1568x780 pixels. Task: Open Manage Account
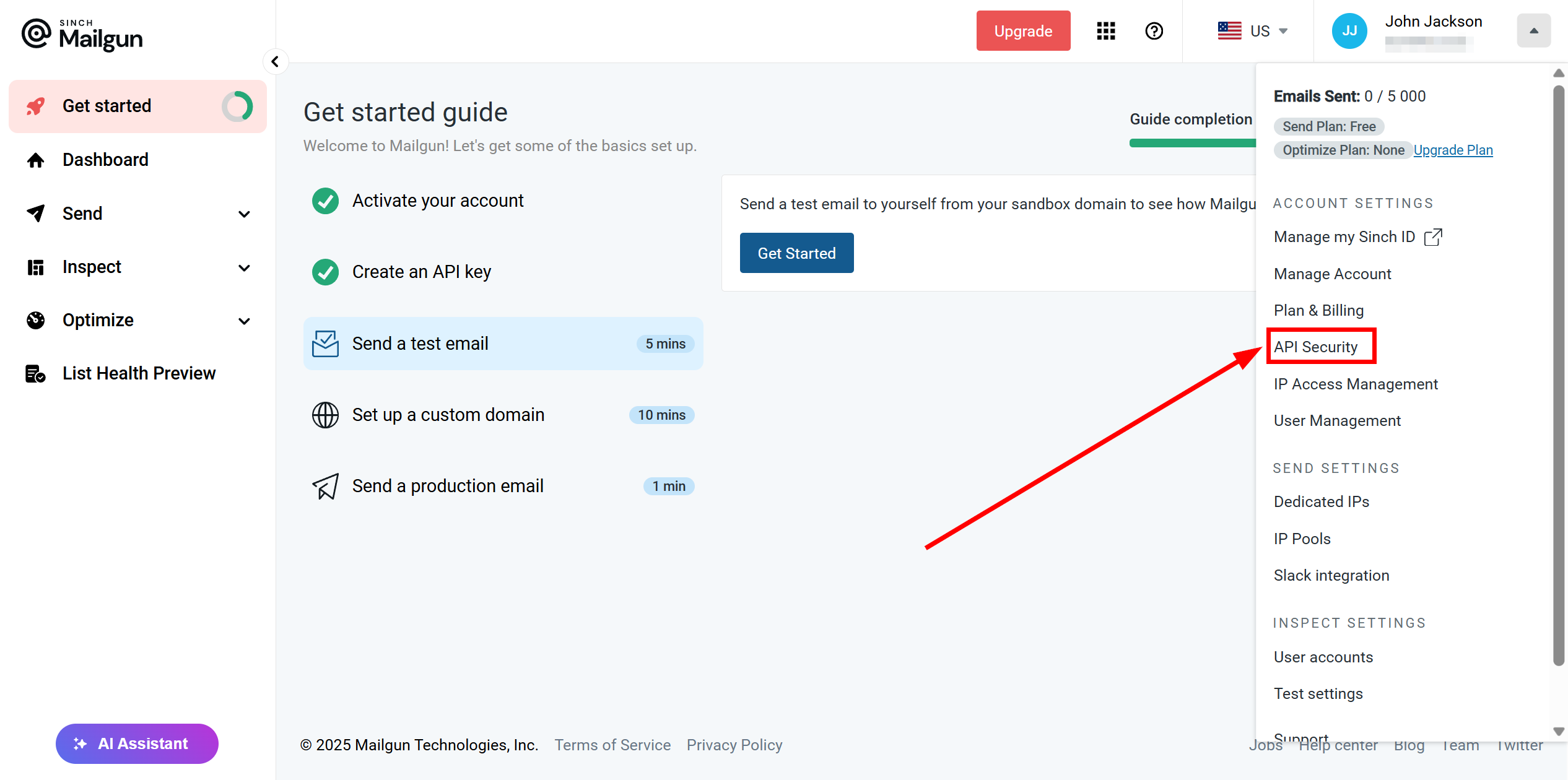point(1332,274)
